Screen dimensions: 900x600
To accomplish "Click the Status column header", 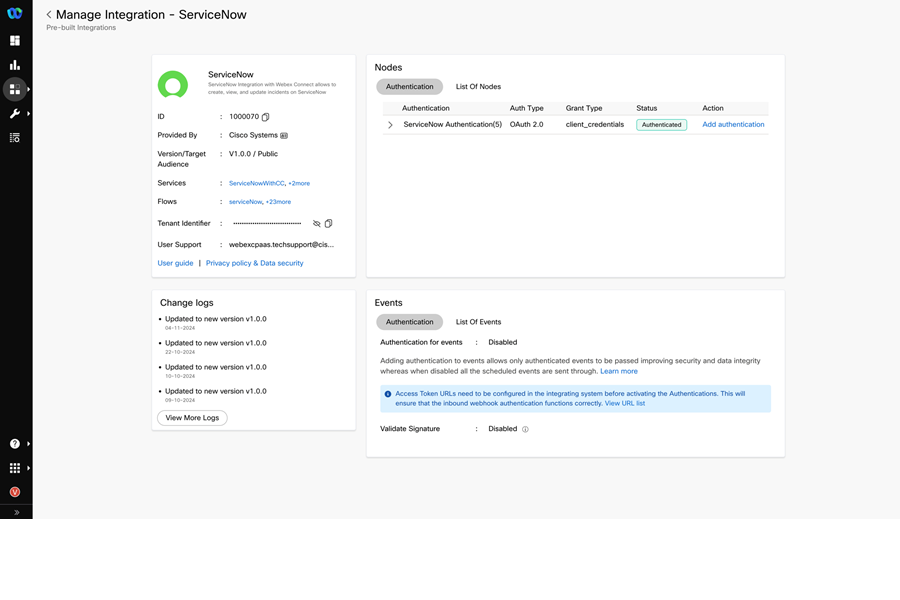I will [x=646, y=108].
